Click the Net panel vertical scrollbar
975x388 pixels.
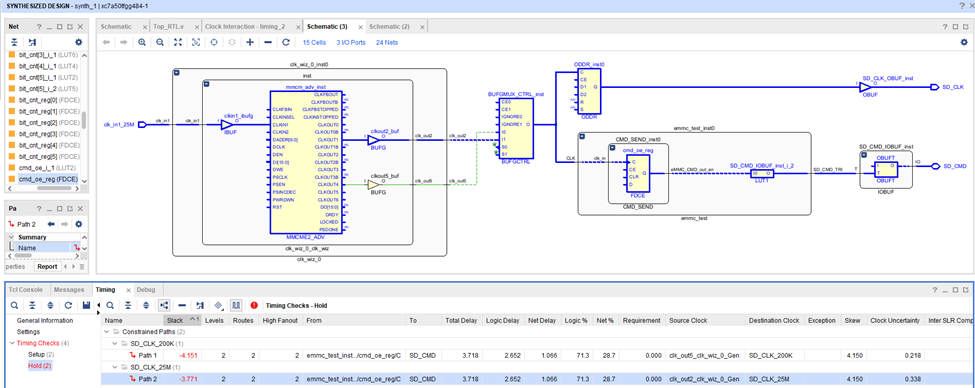pos(85,121)
